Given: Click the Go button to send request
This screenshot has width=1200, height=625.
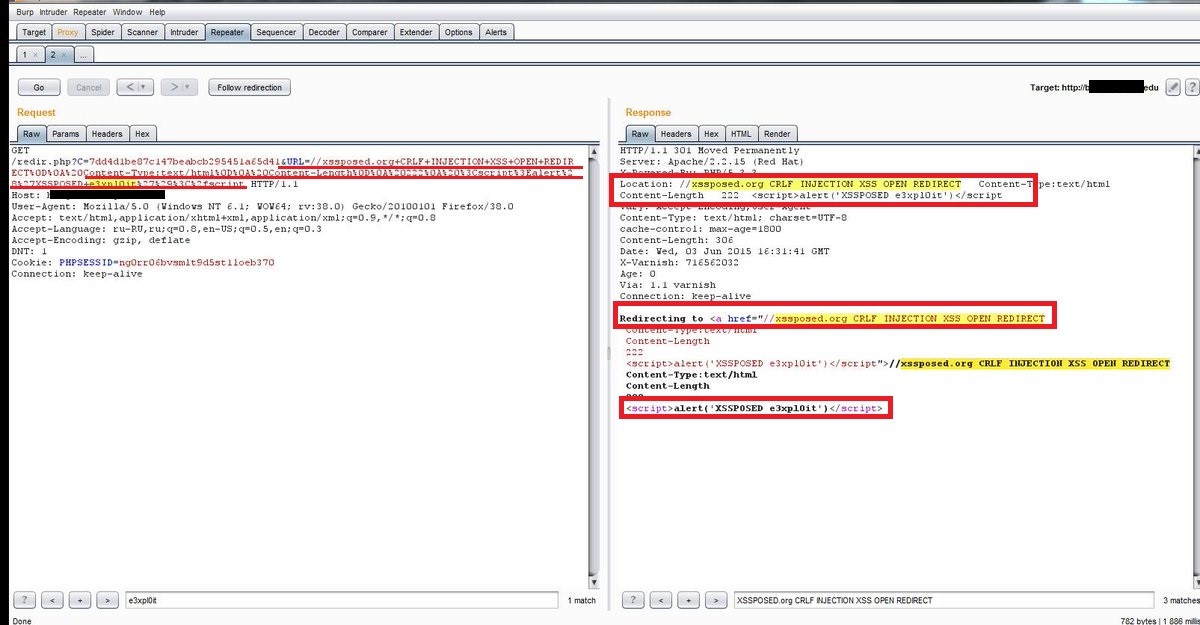Looking at the screenshot, I should (39, 87).
